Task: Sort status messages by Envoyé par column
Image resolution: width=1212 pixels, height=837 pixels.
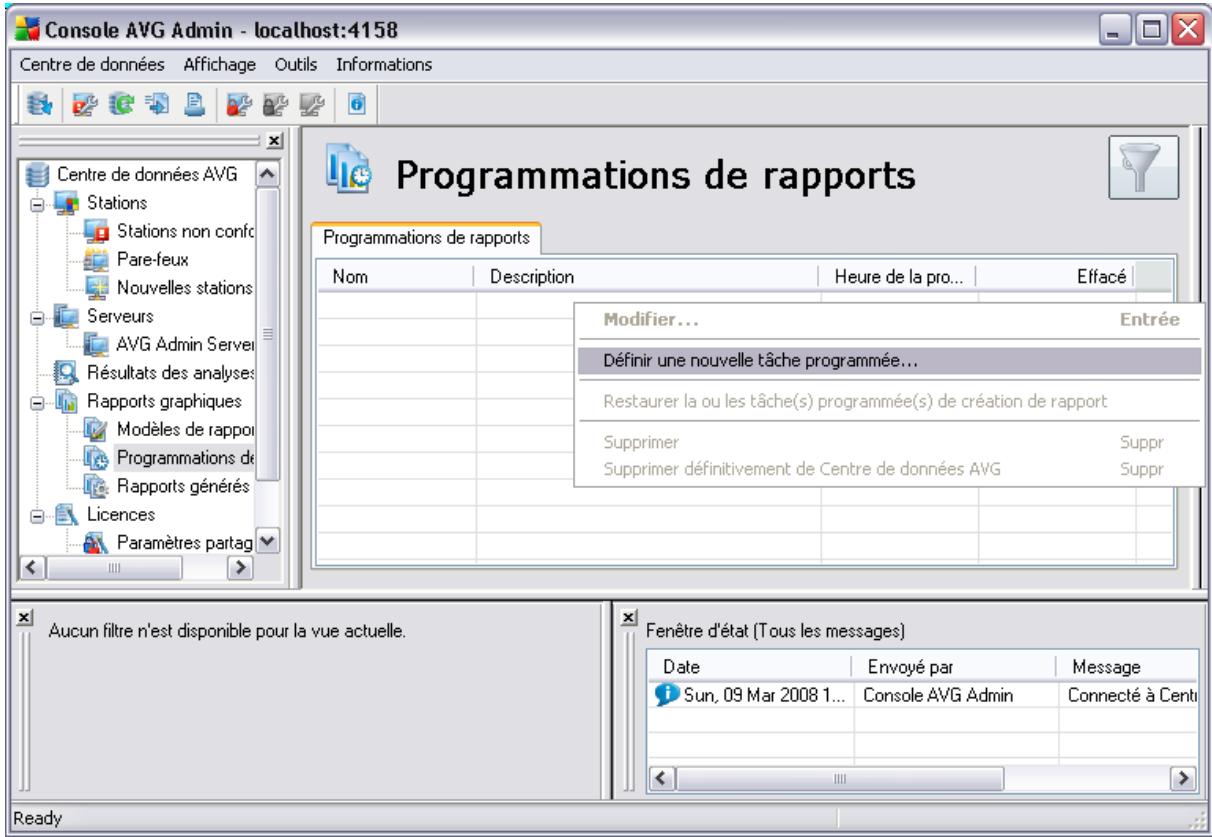Action: 954,667
